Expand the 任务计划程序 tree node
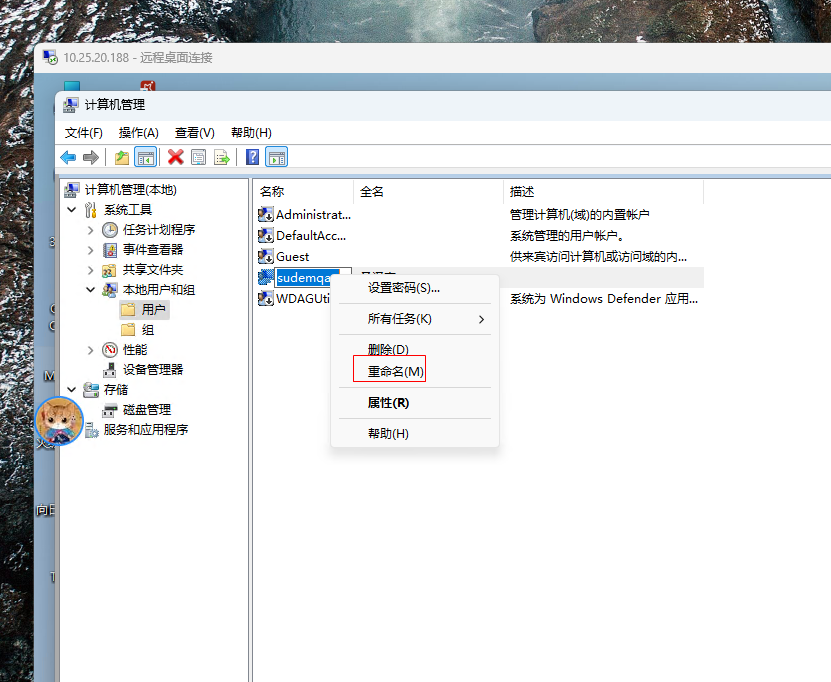The height and width of the screenshot is (682, 831). click(91, 230)
